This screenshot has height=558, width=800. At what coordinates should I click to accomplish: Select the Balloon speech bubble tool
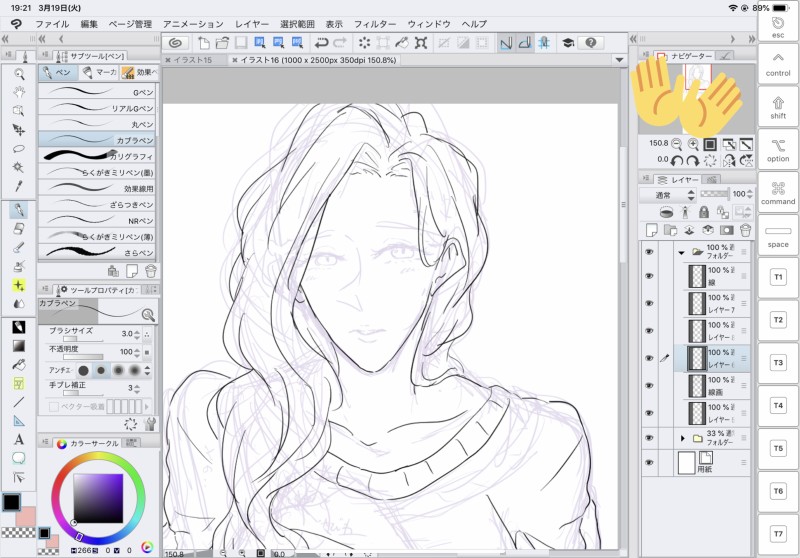(x=19, y=458)
